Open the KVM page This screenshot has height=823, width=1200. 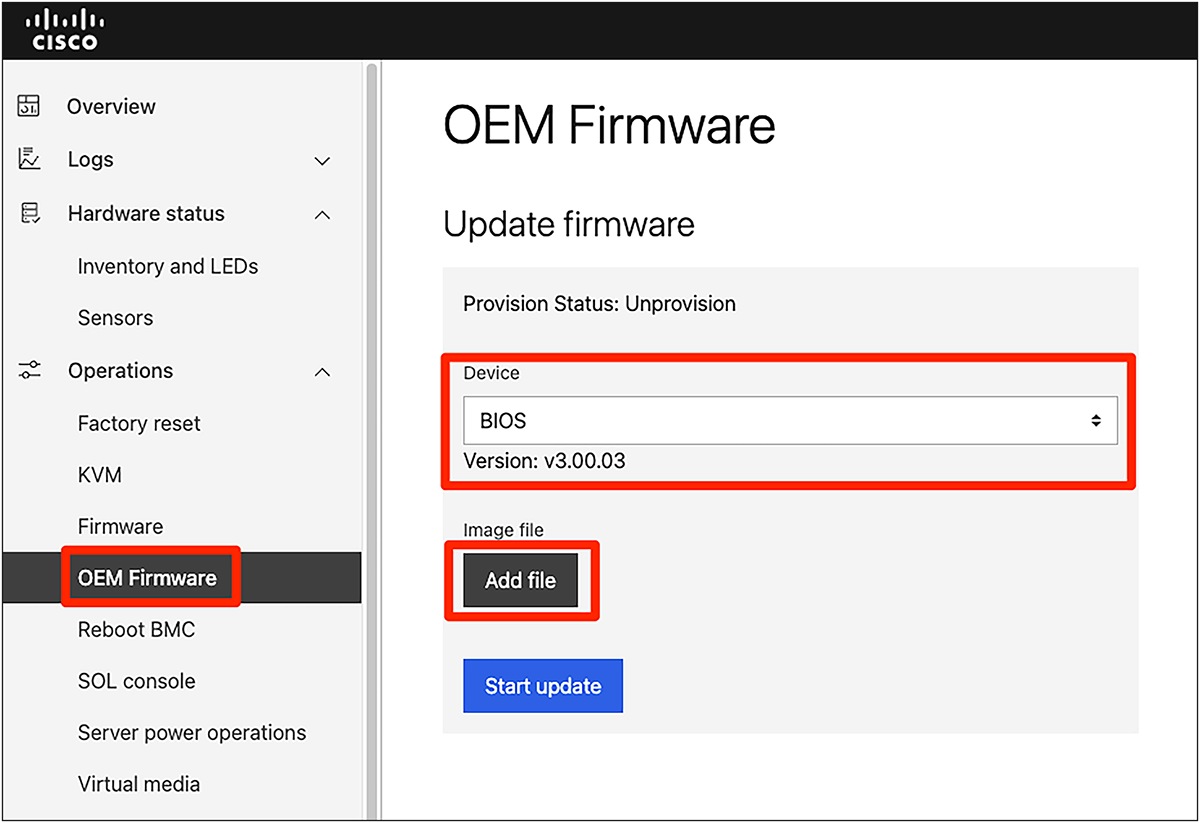[100, 475]
